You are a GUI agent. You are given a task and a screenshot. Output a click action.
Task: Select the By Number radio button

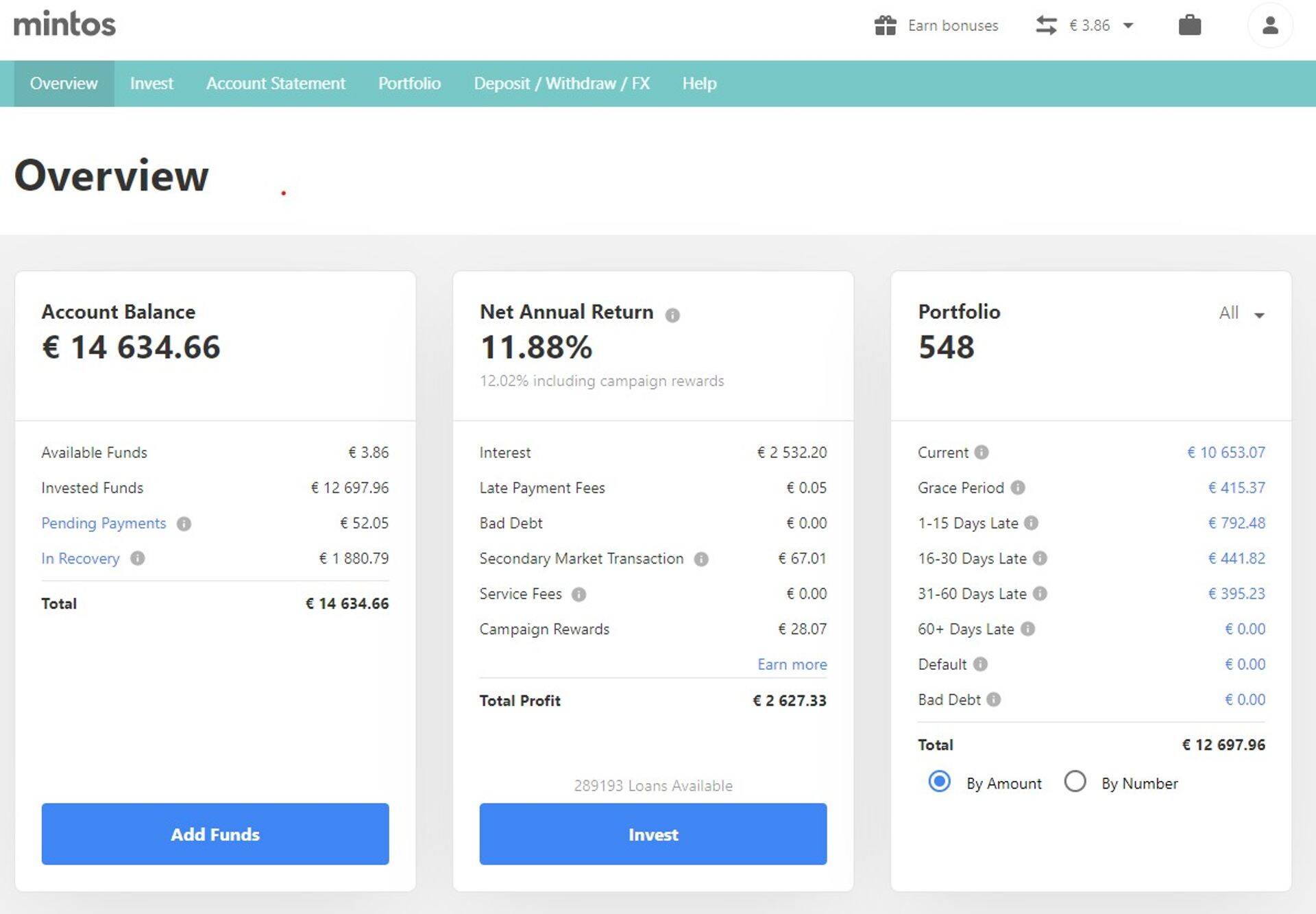[1075, 782]
